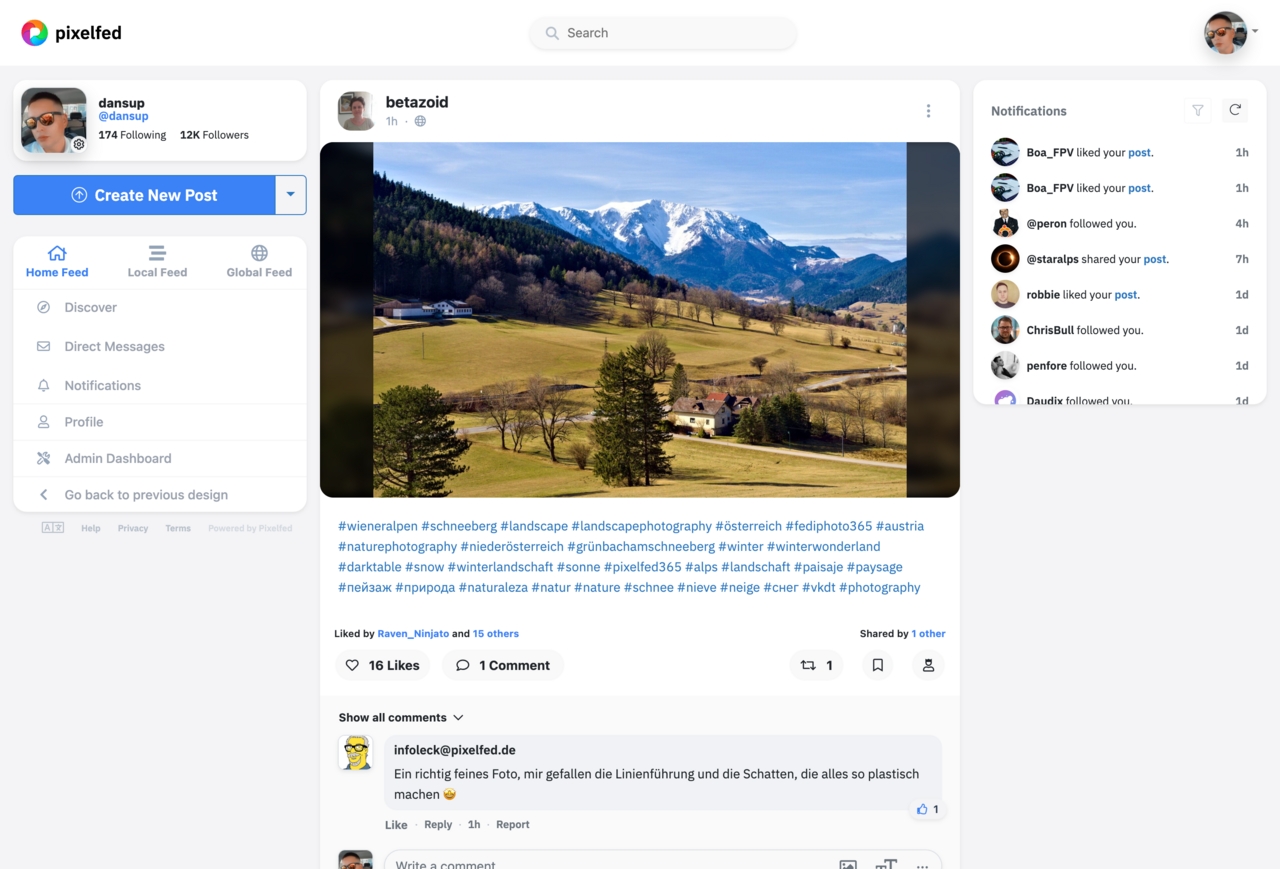Refresh the notifications list
This screenshot has height=869, width=1280.
point(1235,111)
